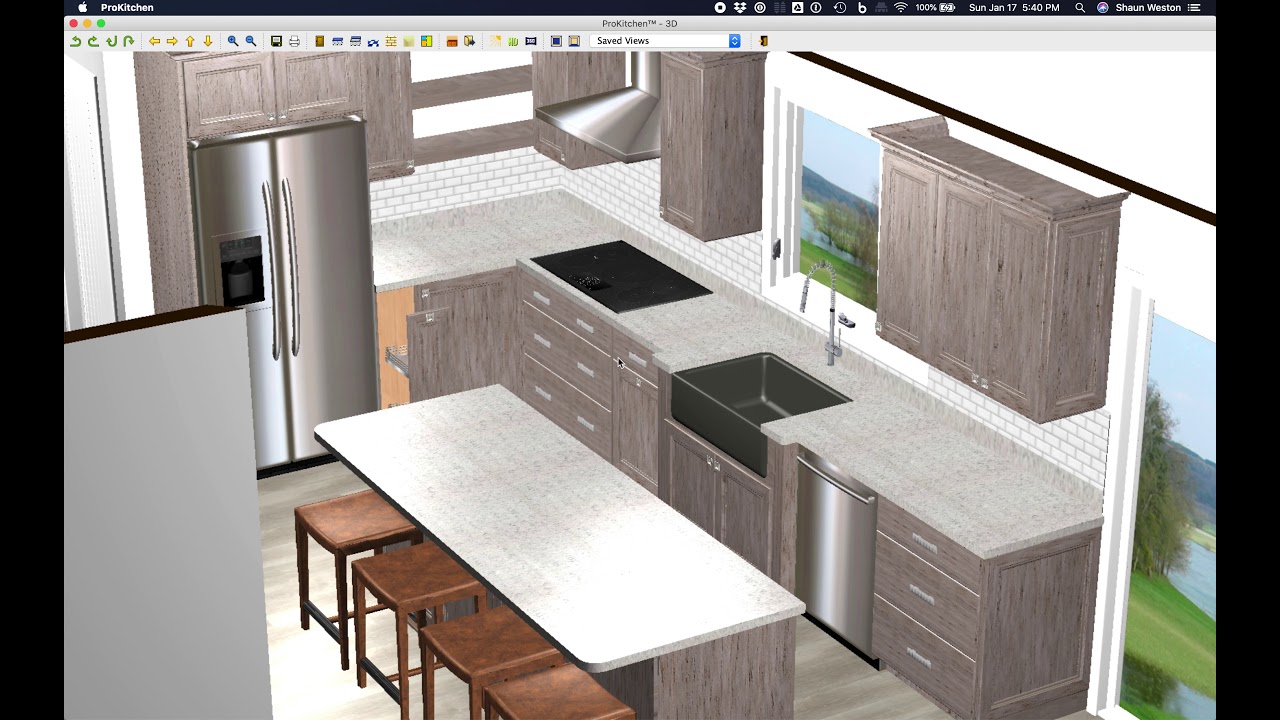
Task: Open Dropbox menu bar icon
Action: pos(740,7)
